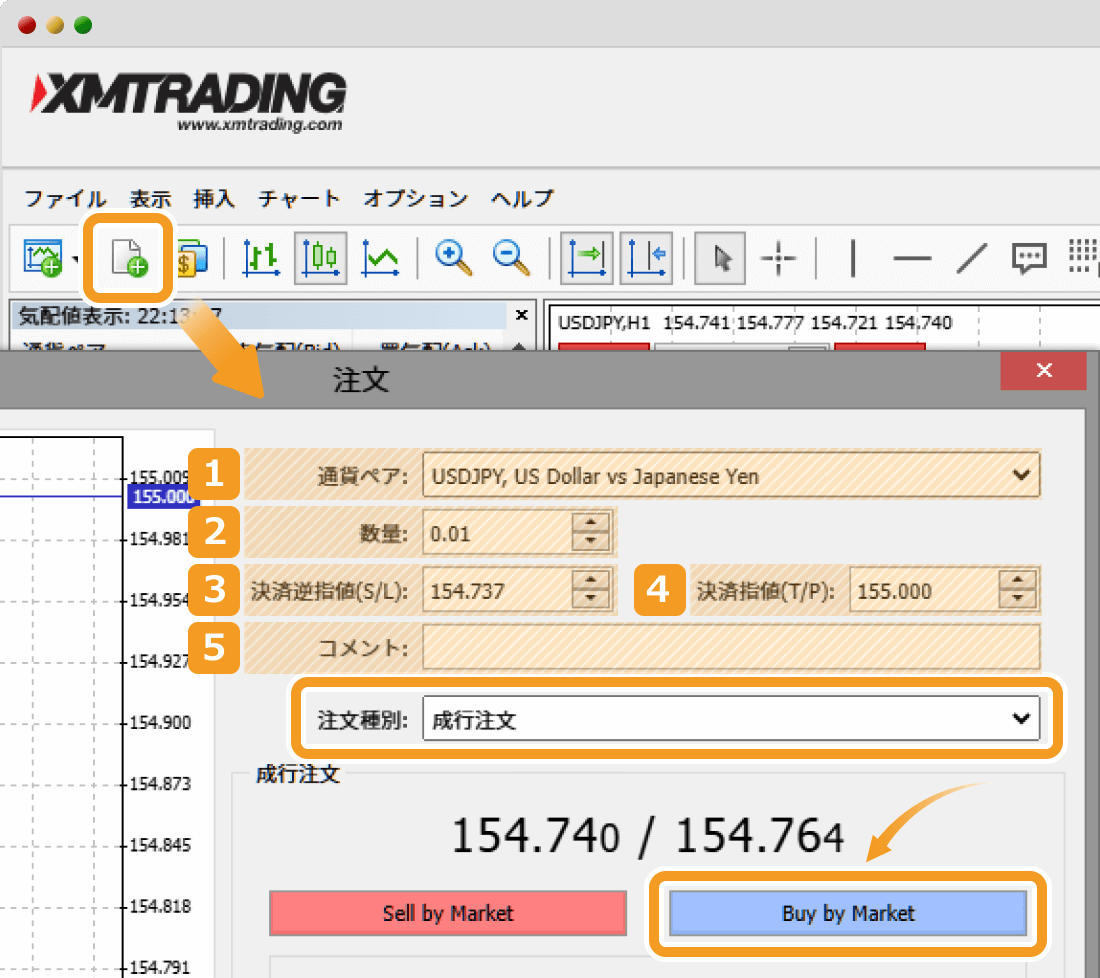Open the 表示 menu
This screenshot has height=978, width=1100.
click(x=150, y=199)
